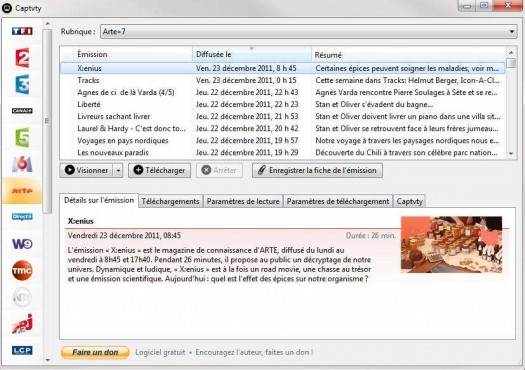Select the NRJ 12 channel logo
This screenshot has height=370, width=525.
tap(22, 324)
